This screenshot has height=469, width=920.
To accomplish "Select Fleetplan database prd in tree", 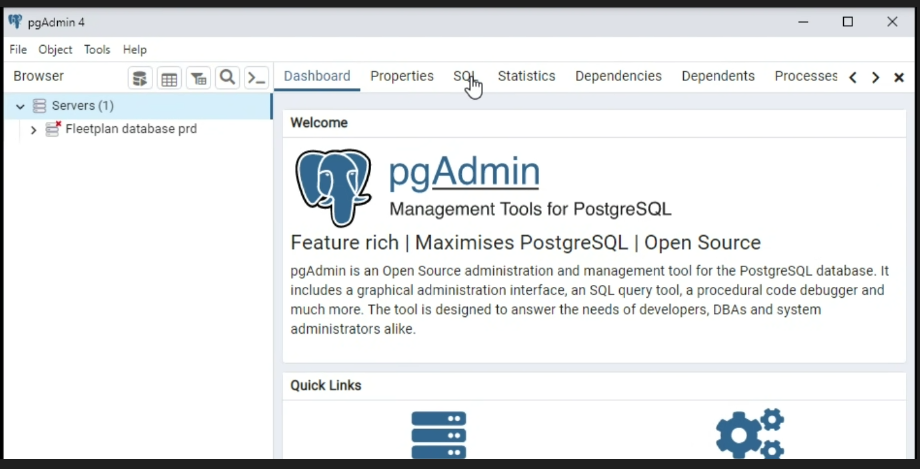I will pyautogui.click(x=130, y=129).
